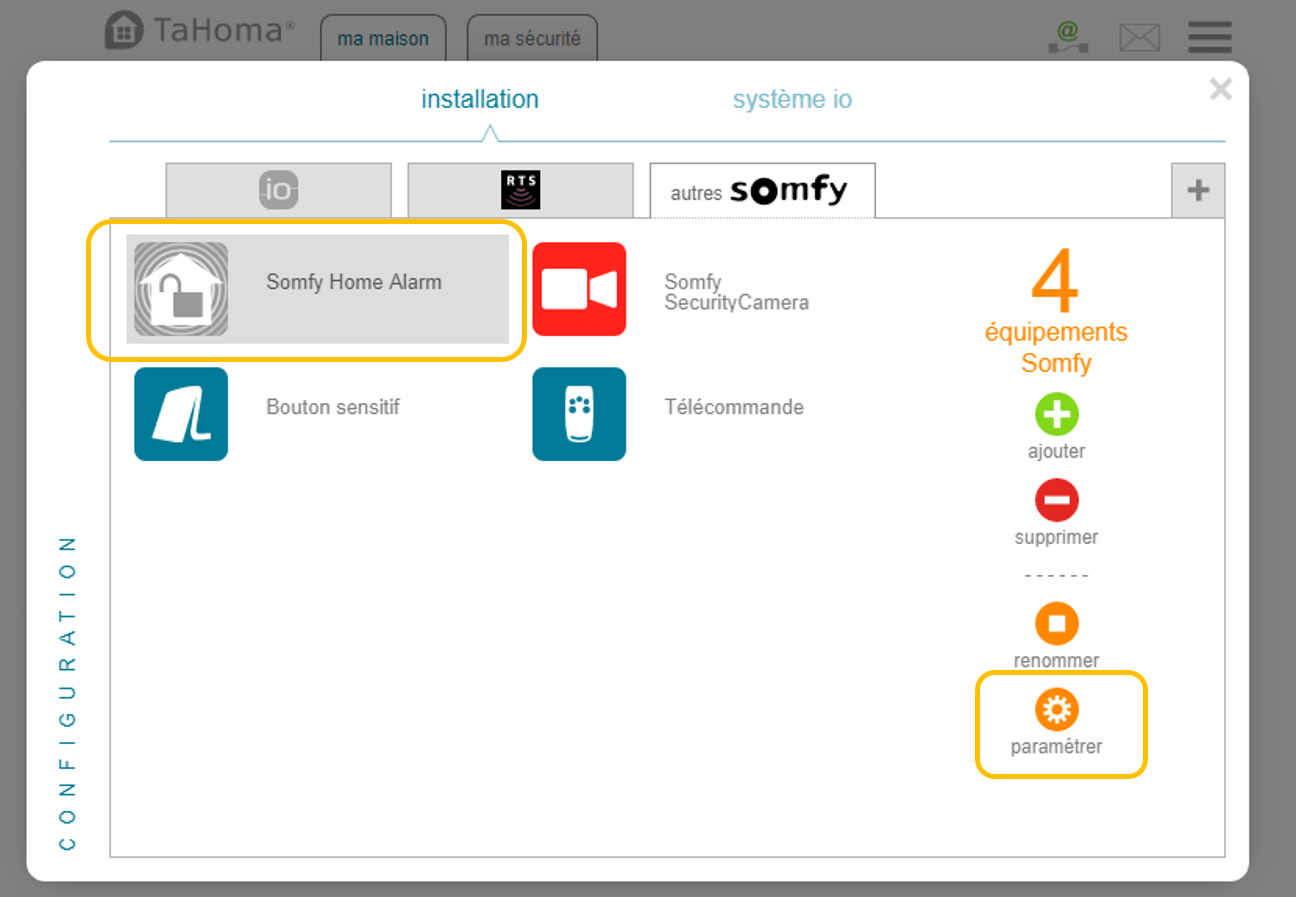Click the Bouton sensitif device icon
This screenshot has width=1296, height=897.
181,414
